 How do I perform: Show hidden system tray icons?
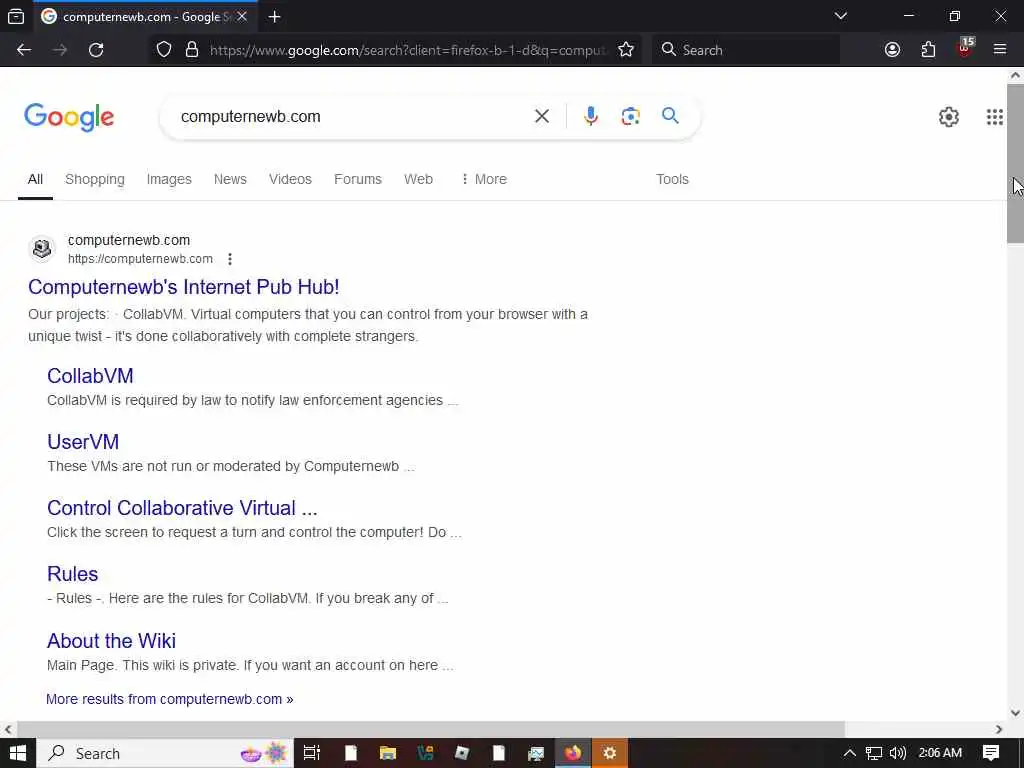(x=849, y=753)
